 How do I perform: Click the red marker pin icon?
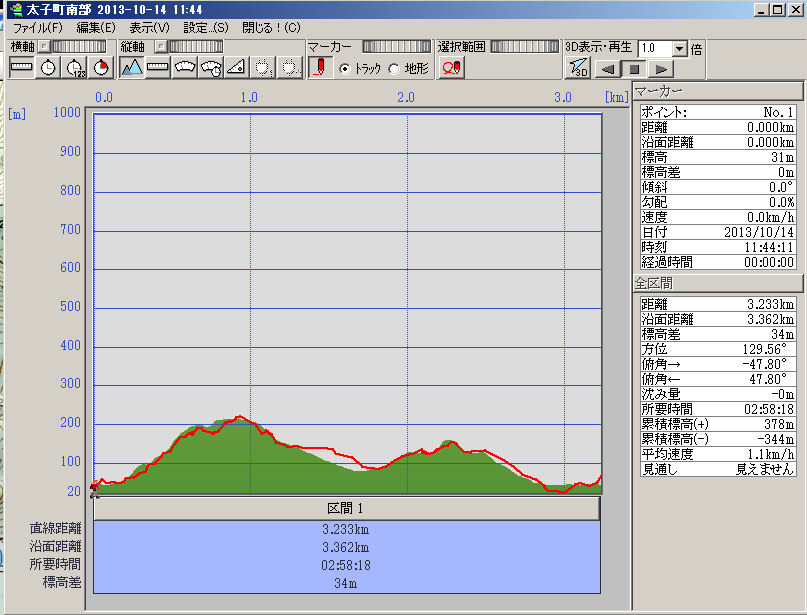tap(319, 68)
